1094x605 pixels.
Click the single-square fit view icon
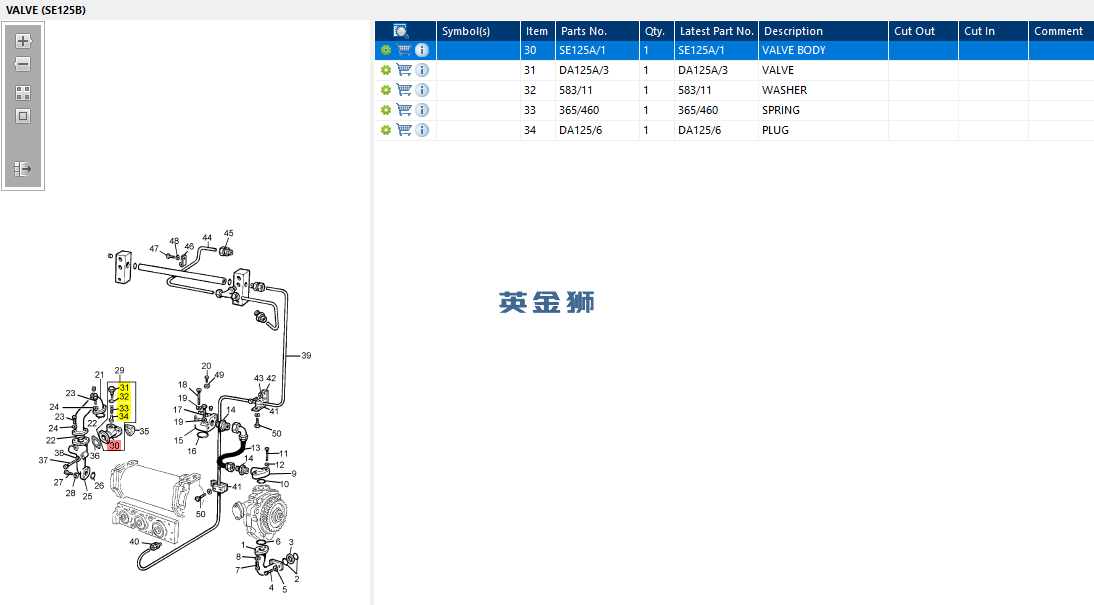coord(23,116)
